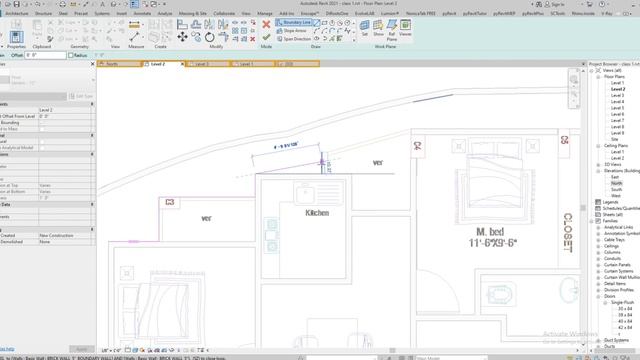Close the Properties palette
The height and width of the screenshot is (360, 640).
92,64
